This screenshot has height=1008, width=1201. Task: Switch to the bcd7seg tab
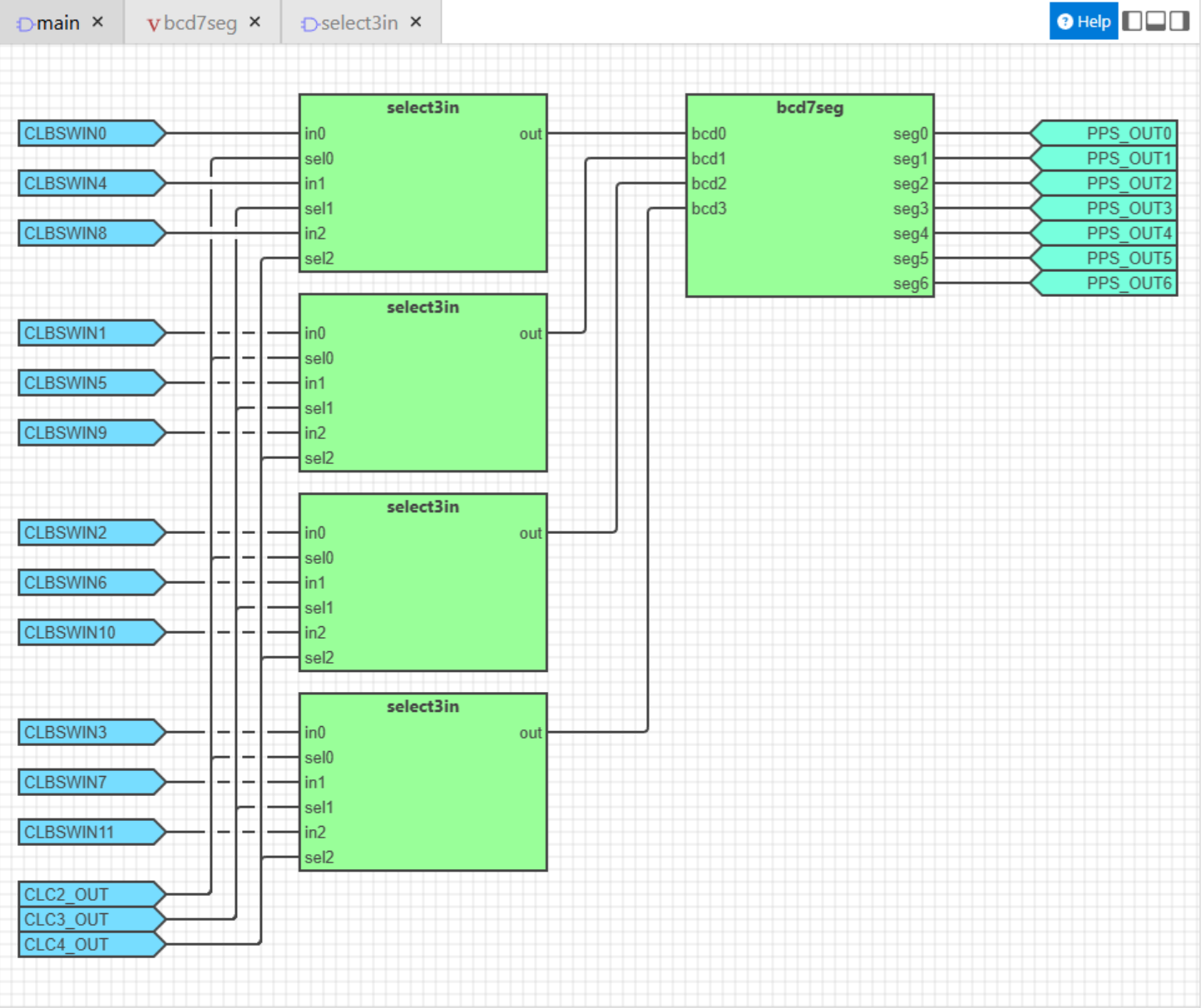[192, 23]
